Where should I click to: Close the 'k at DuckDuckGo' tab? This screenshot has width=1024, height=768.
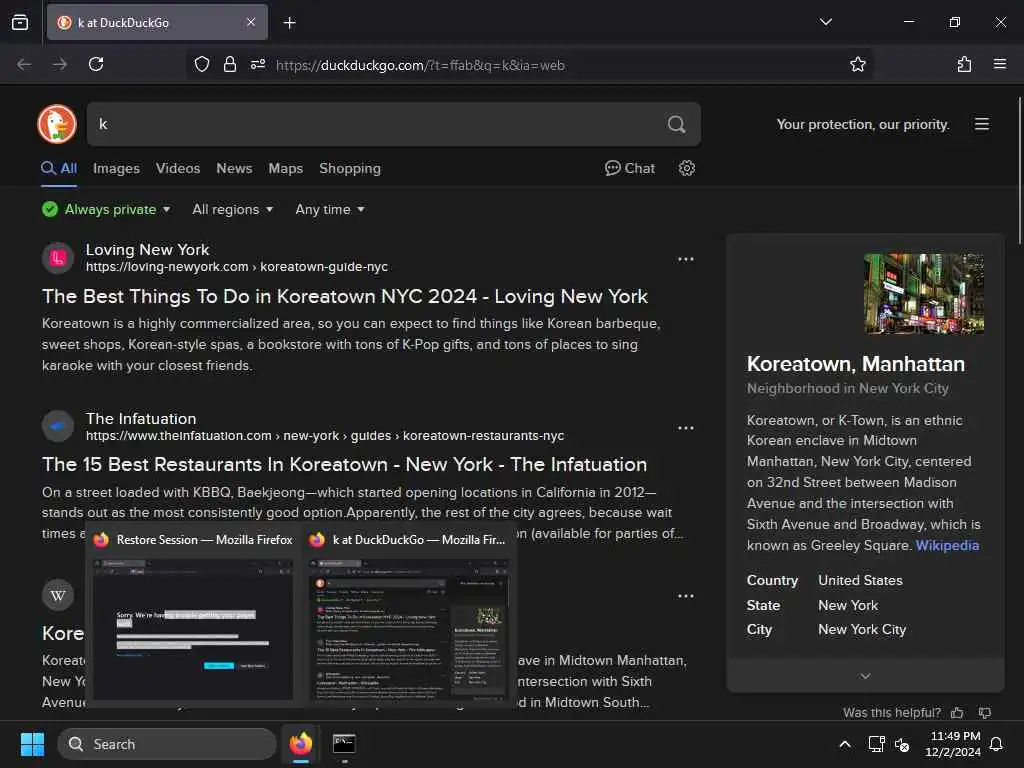click(x=251, y=22)
